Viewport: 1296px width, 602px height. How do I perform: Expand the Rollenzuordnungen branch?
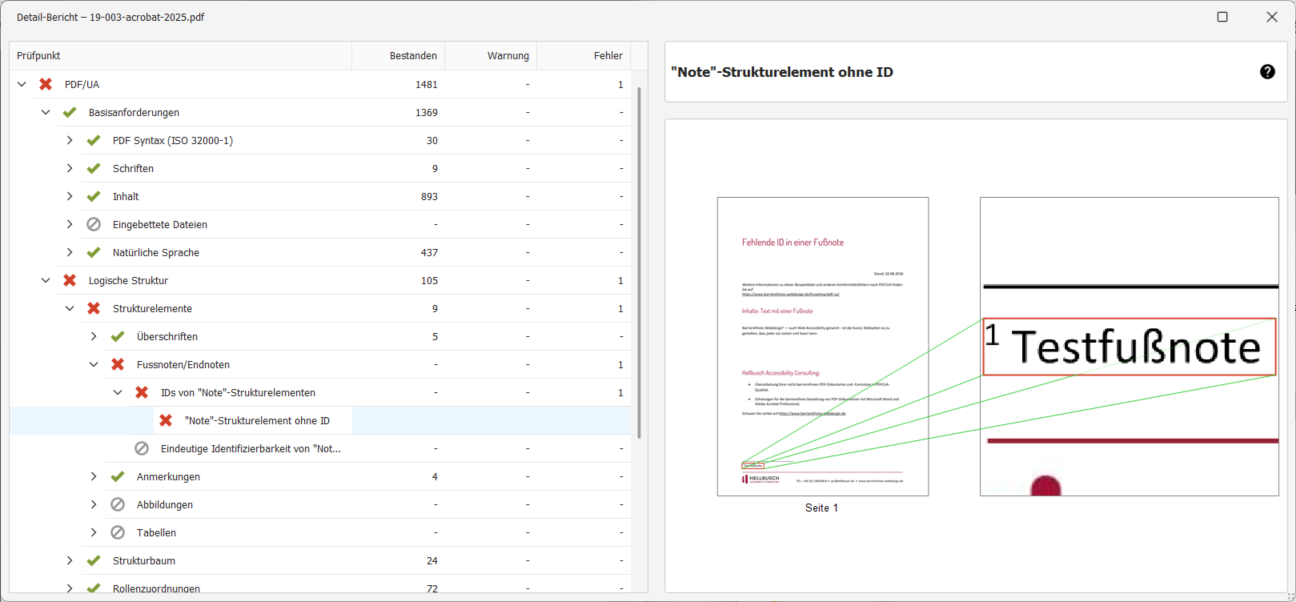68,588
